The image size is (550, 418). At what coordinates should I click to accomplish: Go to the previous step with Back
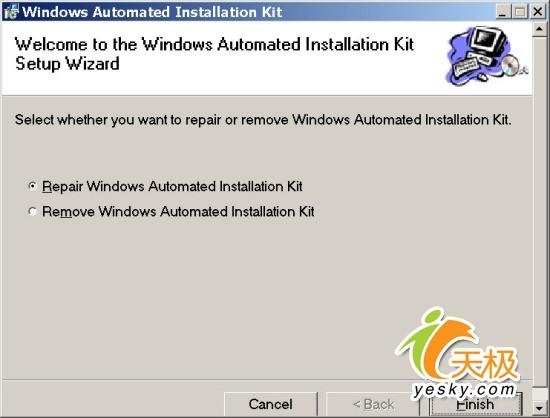click(373, 404)
